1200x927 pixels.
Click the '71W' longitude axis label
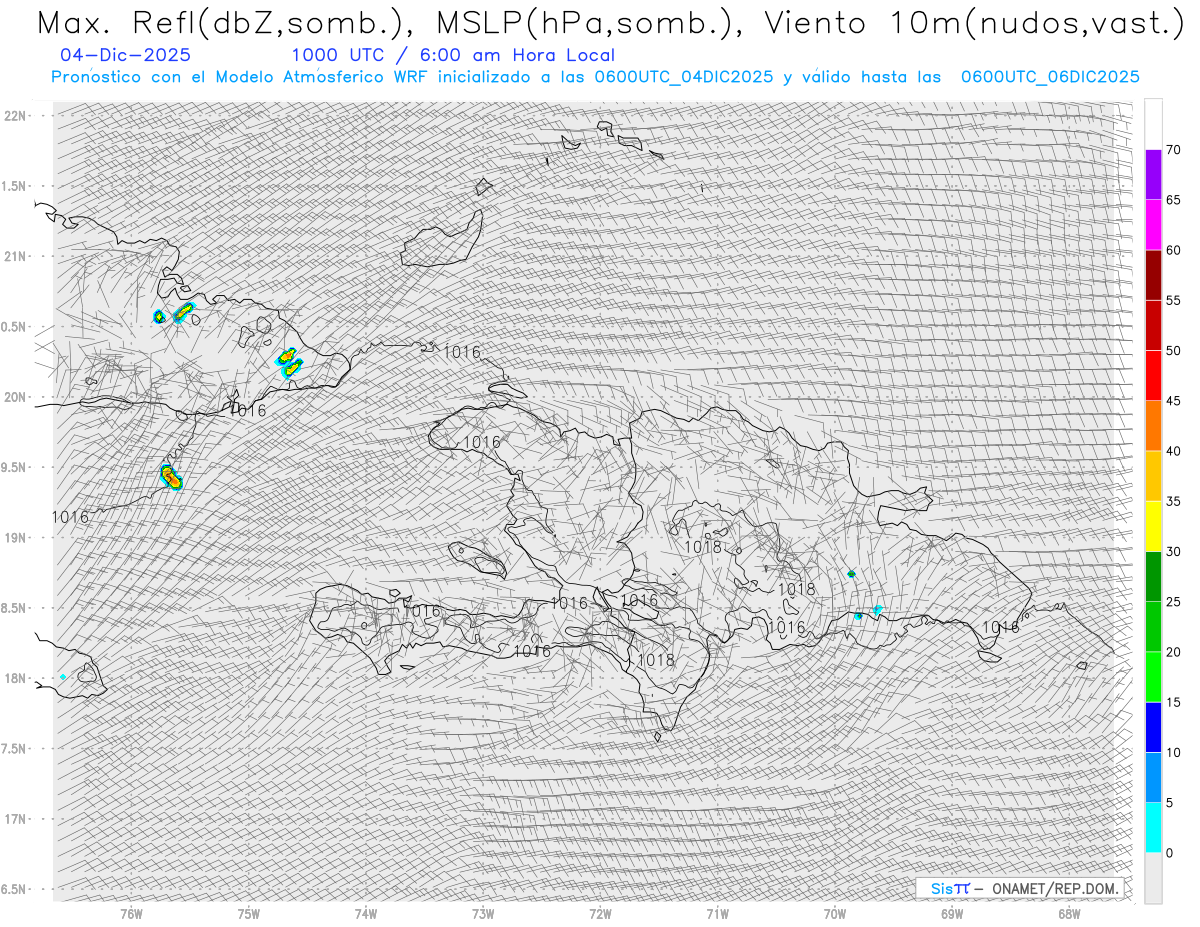coord(717,913)
